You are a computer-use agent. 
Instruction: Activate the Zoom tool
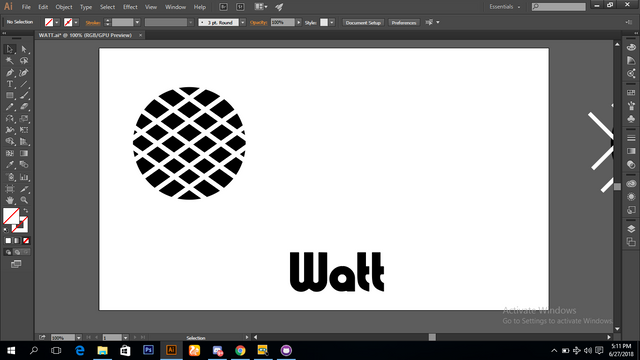[x=24, y=200]
